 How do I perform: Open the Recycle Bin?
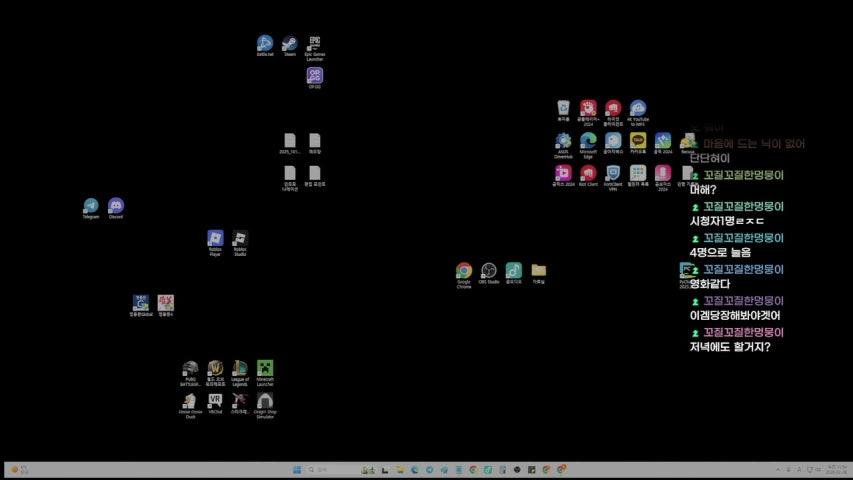coord(563,108)
